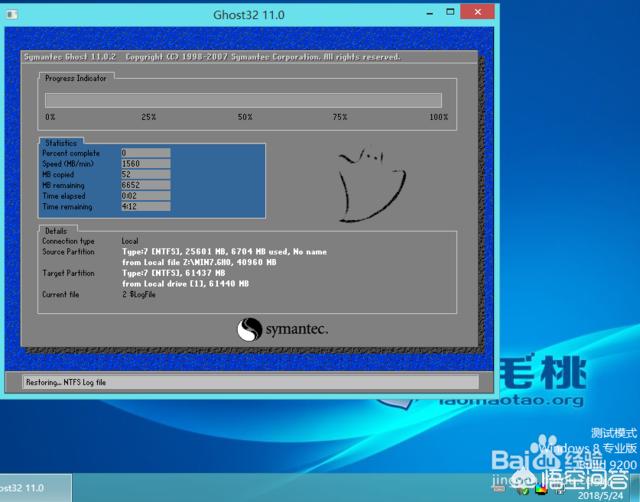The height and width of the screenshot is (502, 640).
Task: Click the symantec brand wordmark
Action: [297, 329]
